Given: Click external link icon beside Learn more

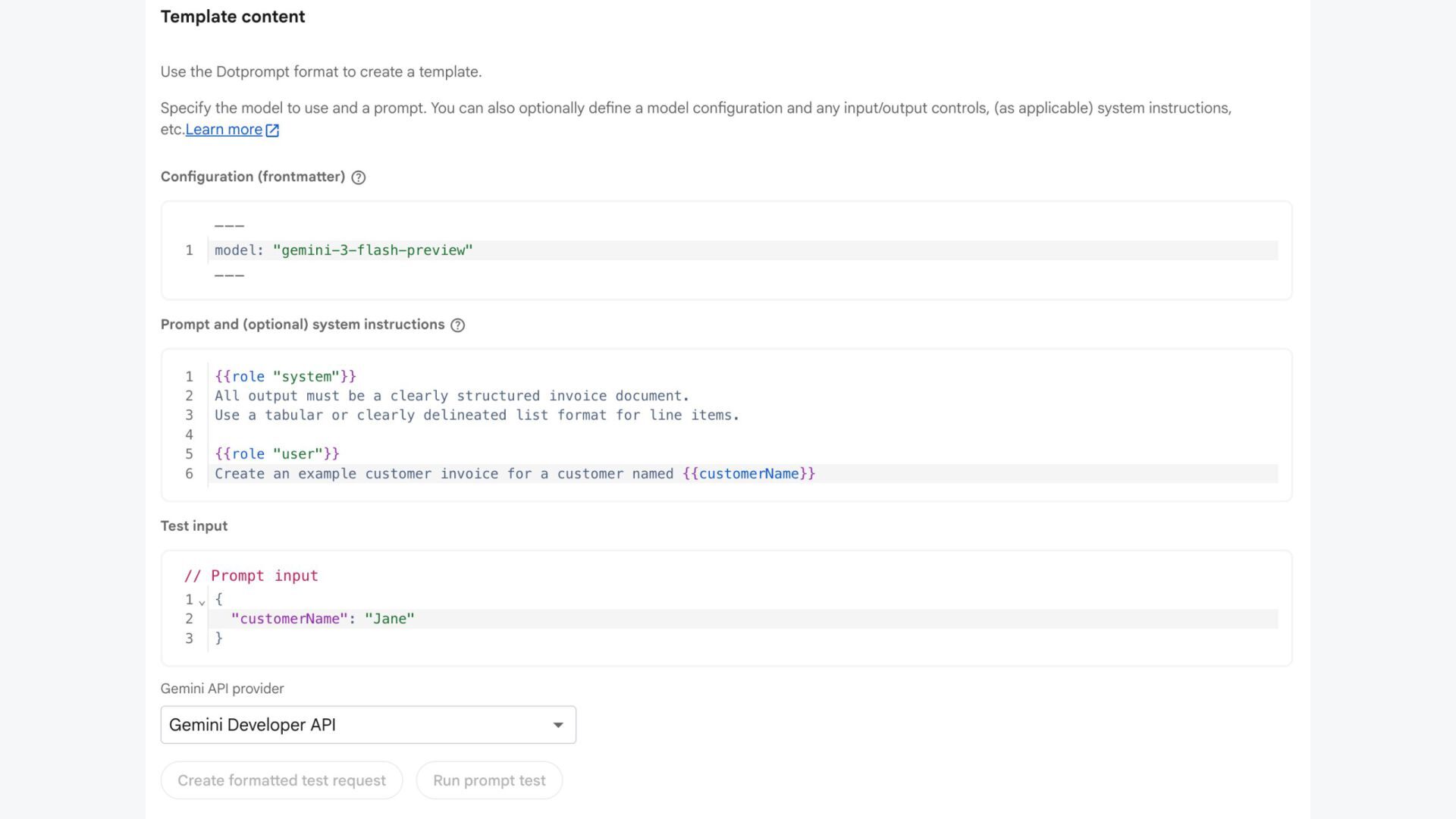Looking at the screenshot, I should (272, 130).
